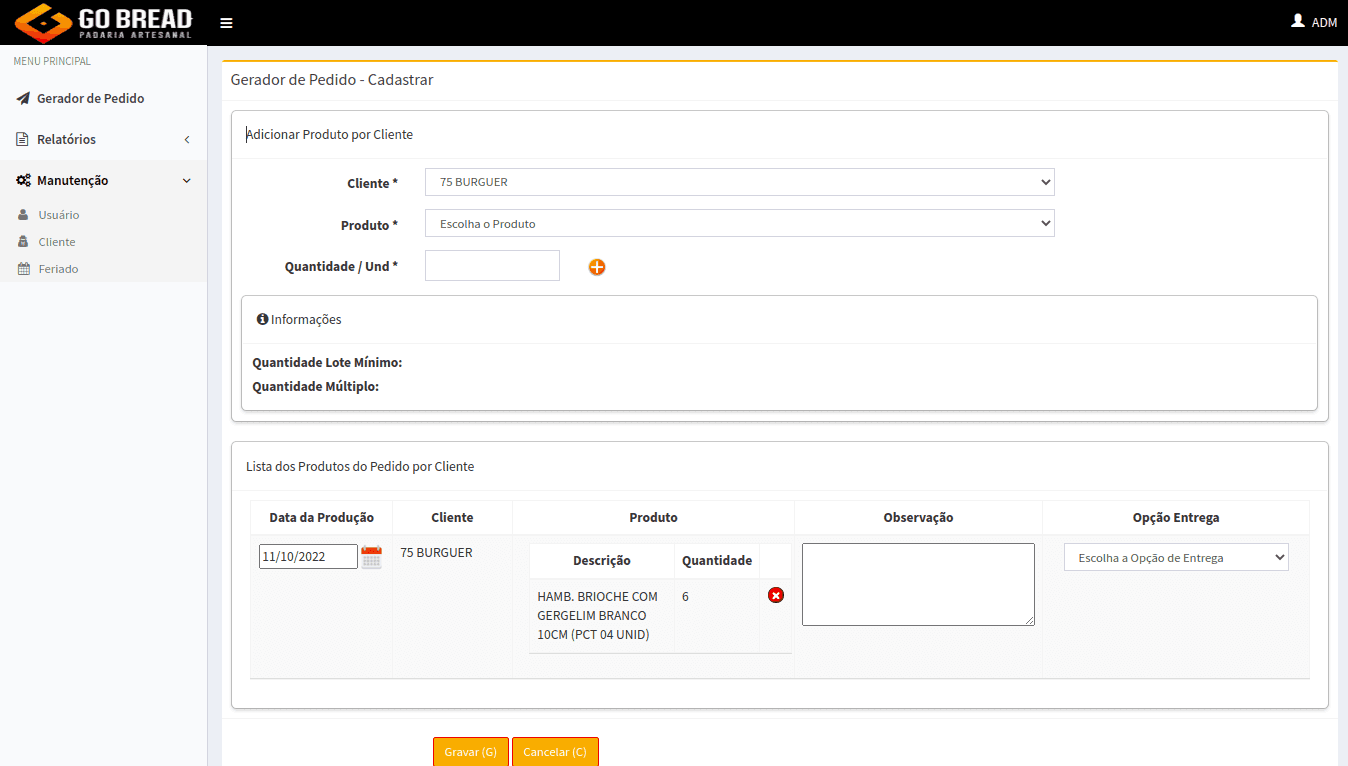Click the Gravar (G) button

(471, 752)
